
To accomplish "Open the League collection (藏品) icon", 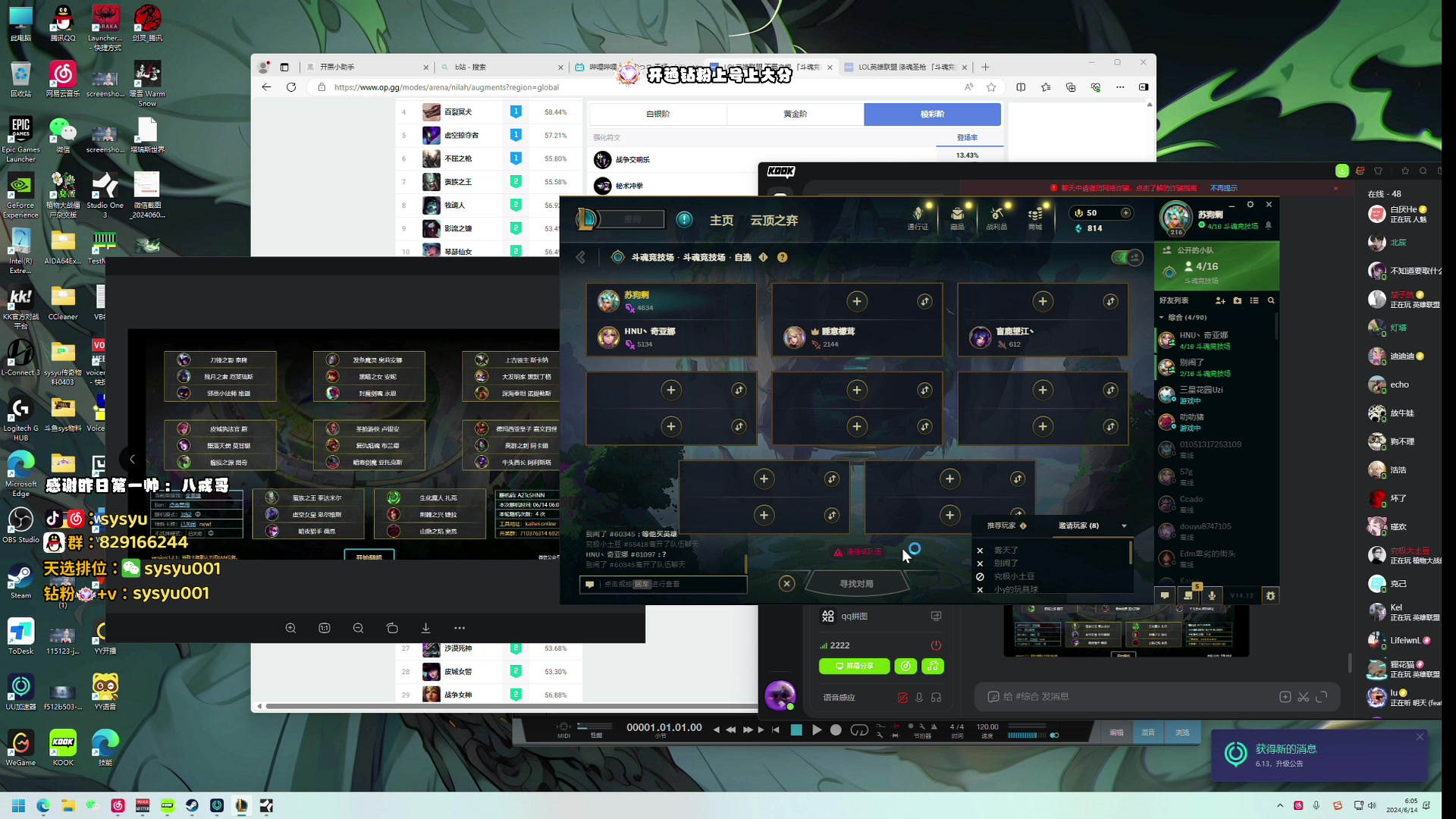I will point(958,218).
